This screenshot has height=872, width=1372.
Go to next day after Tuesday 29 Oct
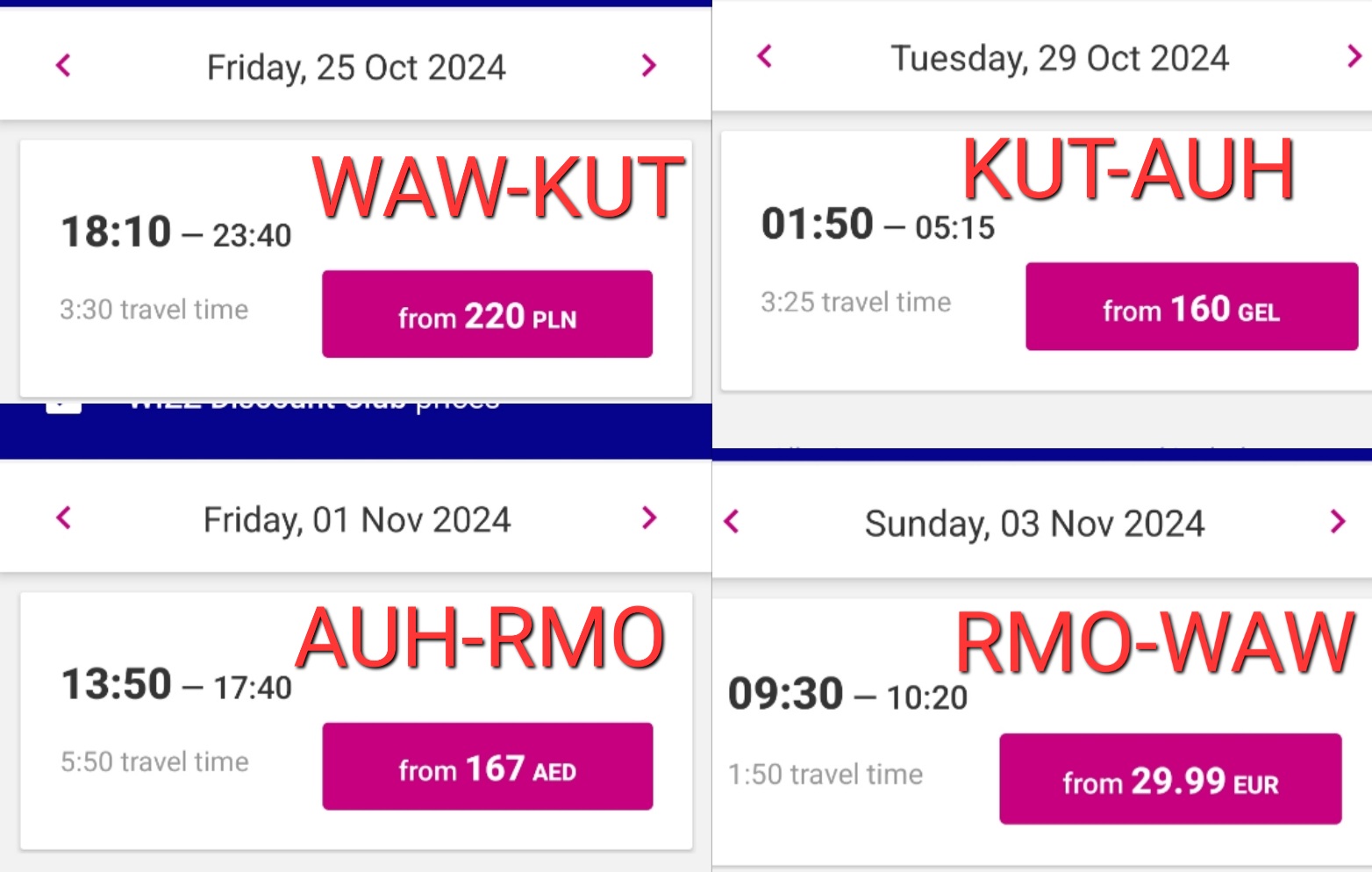(1354, 56)
